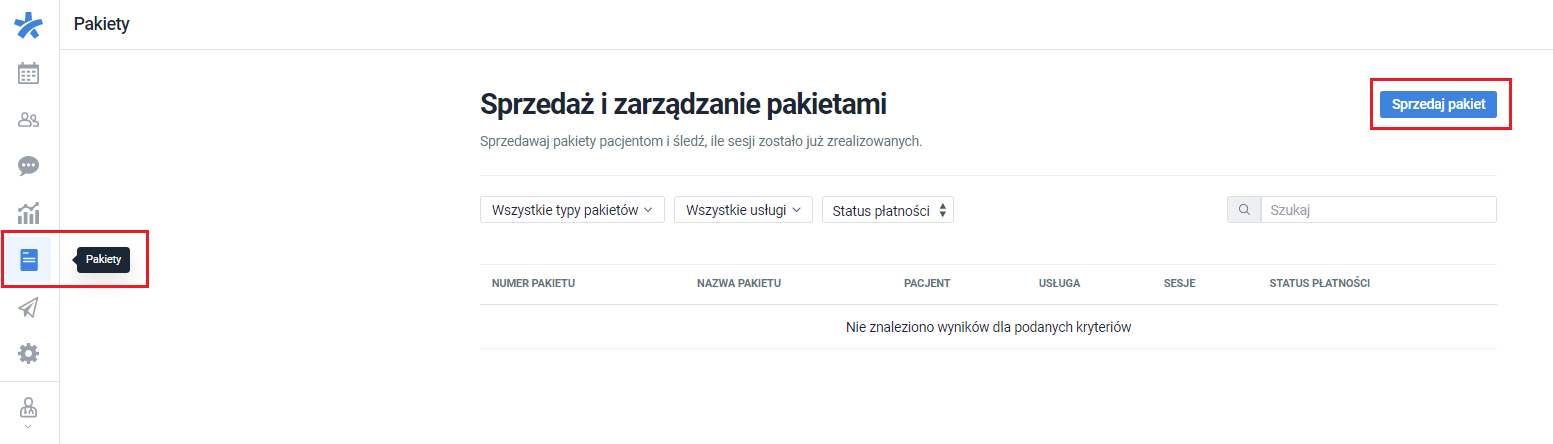
Task: Open the Status płatności select box
Action: click(x=887, y=210)
